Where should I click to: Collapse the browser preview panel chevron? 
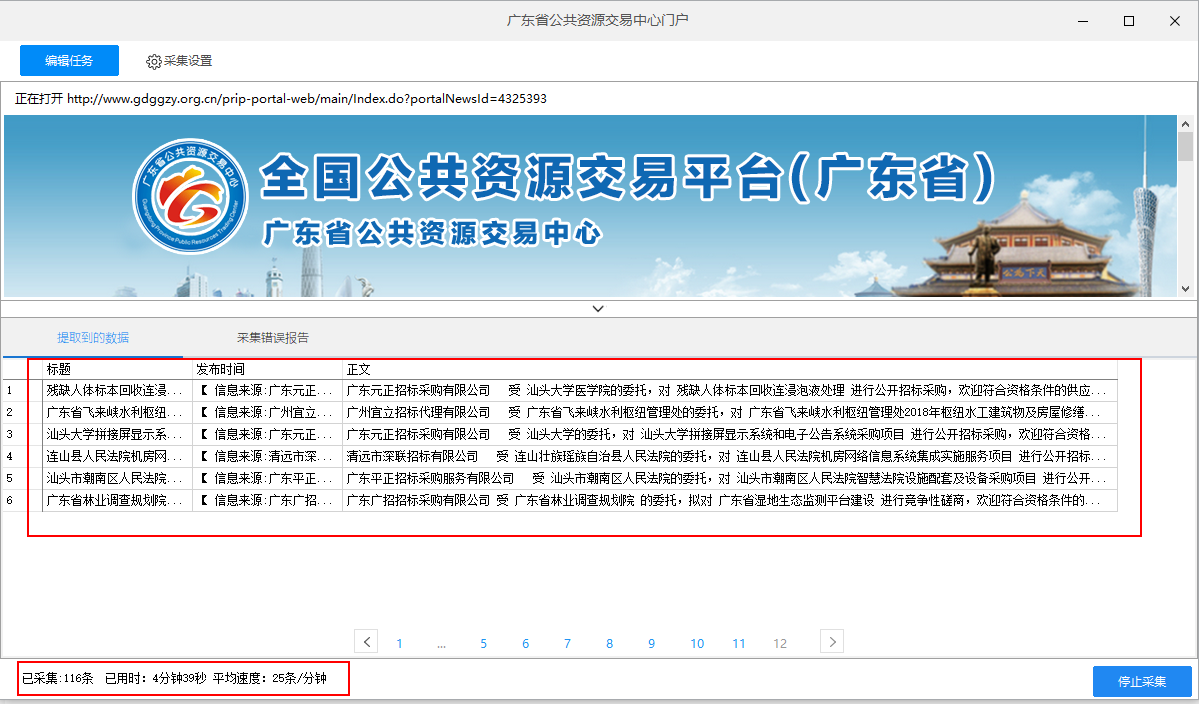pos(598,309)
